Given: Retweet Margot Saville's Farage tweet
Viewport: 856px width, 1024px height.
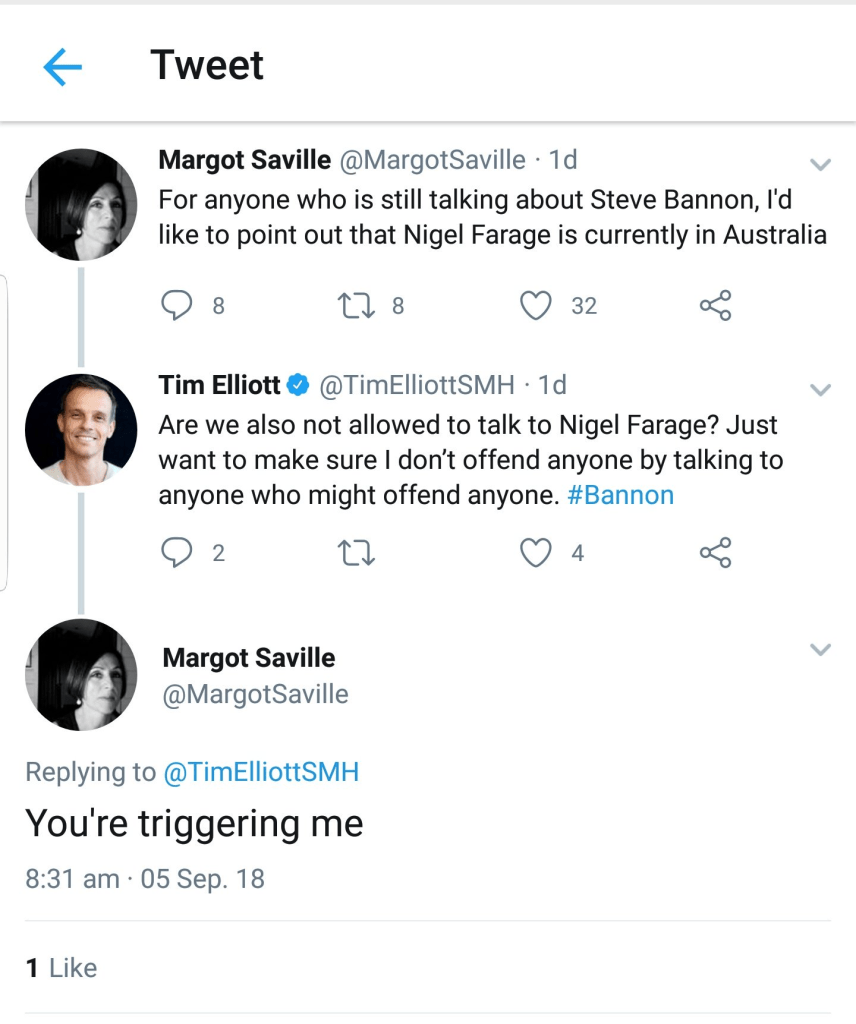Looking at the screenshot, I should tap(357, 305).
